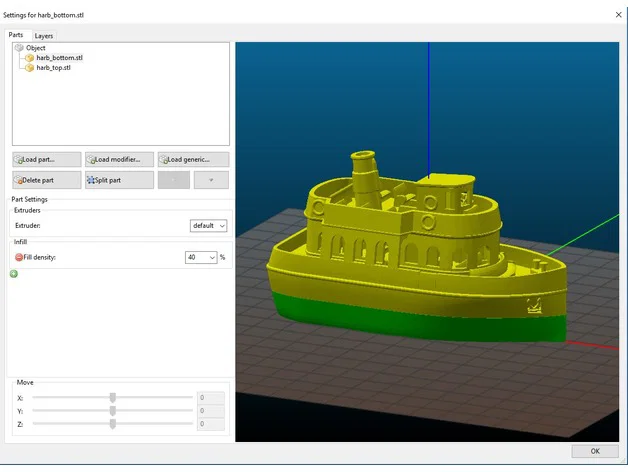Click the Y move value field

pos(211,411)
